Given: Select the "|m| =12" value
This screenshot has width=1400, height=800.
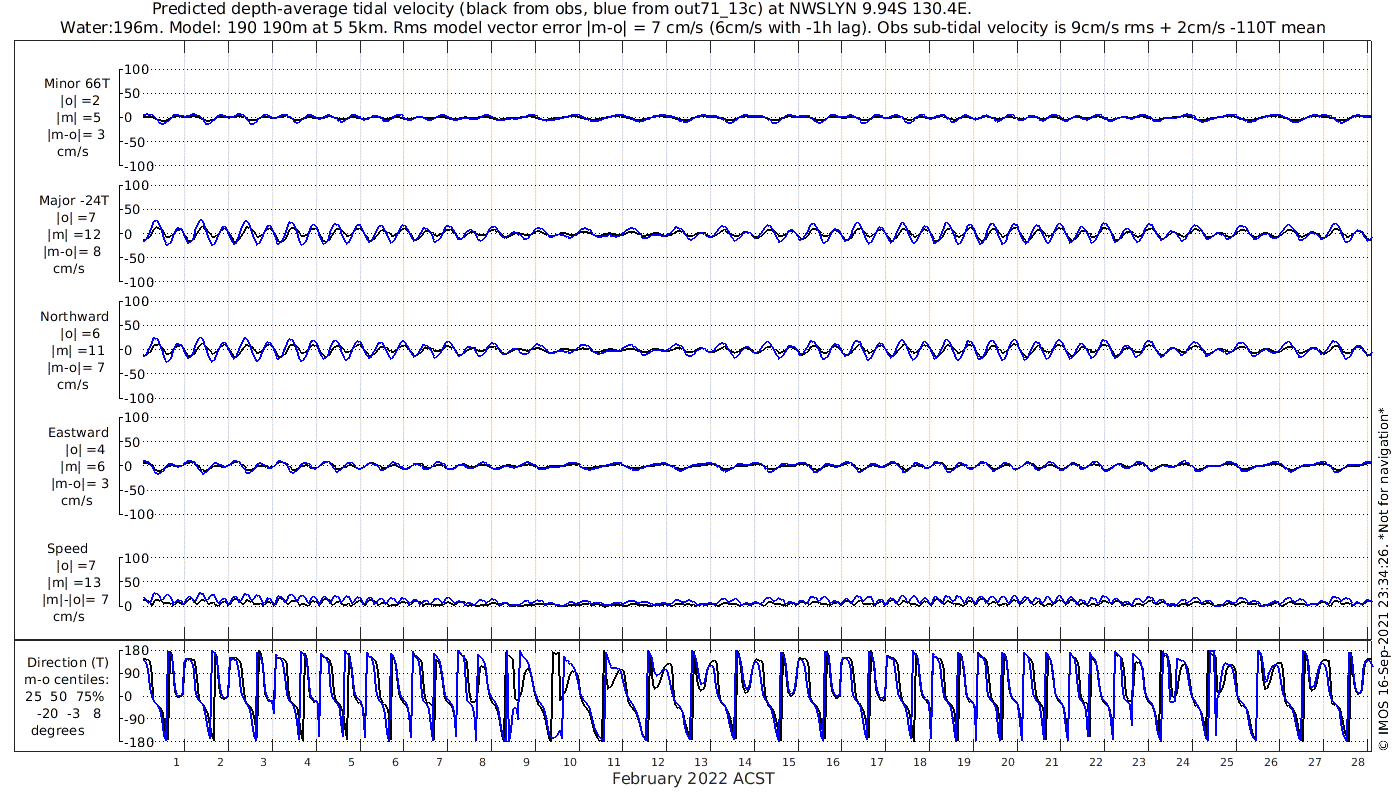Looking at the screenshot, I should tap(78, 234).
